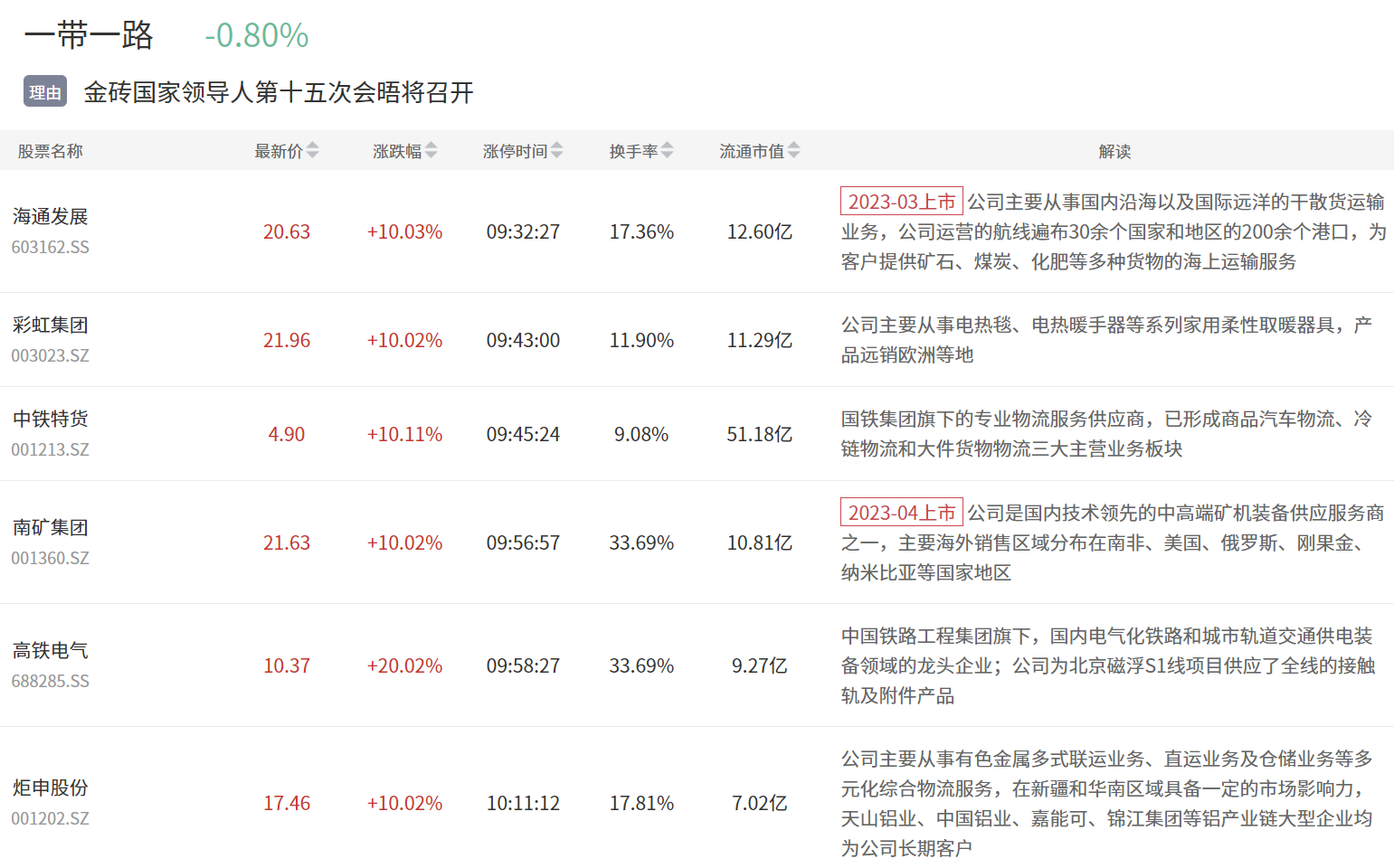
Task: Click market cap 51.18亿
Action: tap(760, 434)
